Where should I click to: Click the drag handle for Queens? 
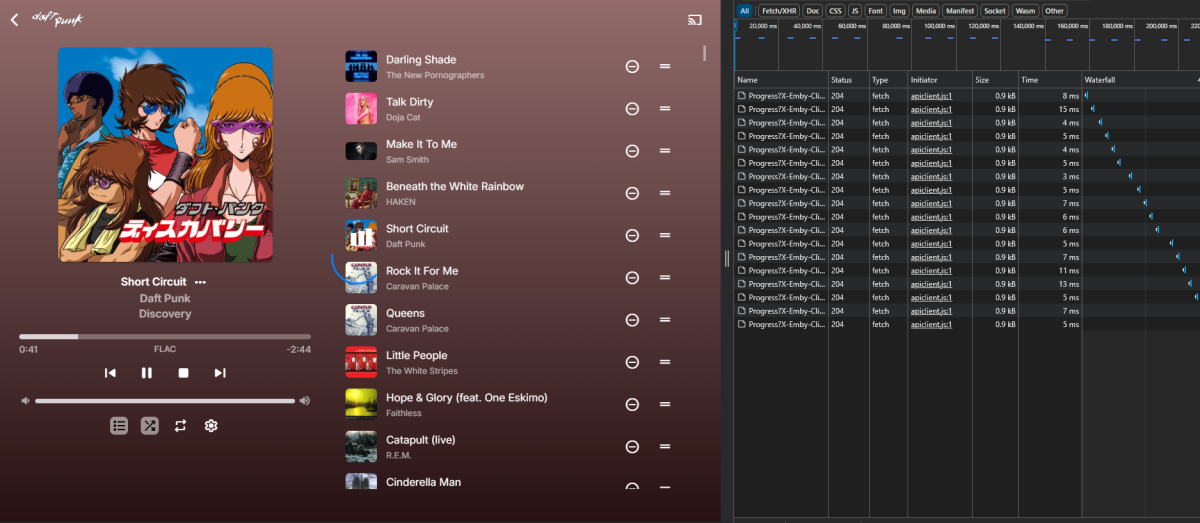[665, 320]
